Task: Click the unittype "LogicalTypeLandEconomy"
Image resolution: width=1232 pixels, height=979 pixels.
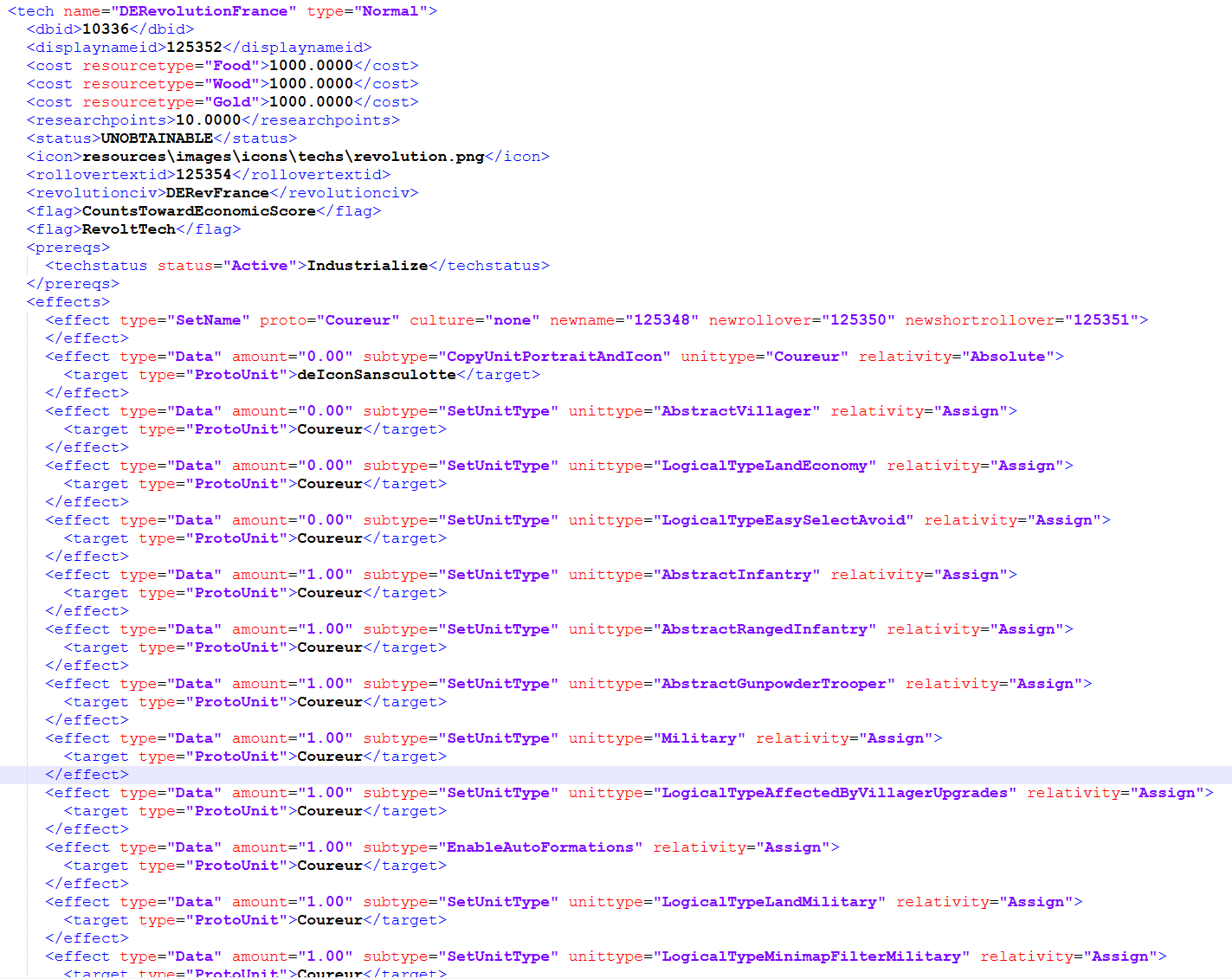Action: click(764, 466)
